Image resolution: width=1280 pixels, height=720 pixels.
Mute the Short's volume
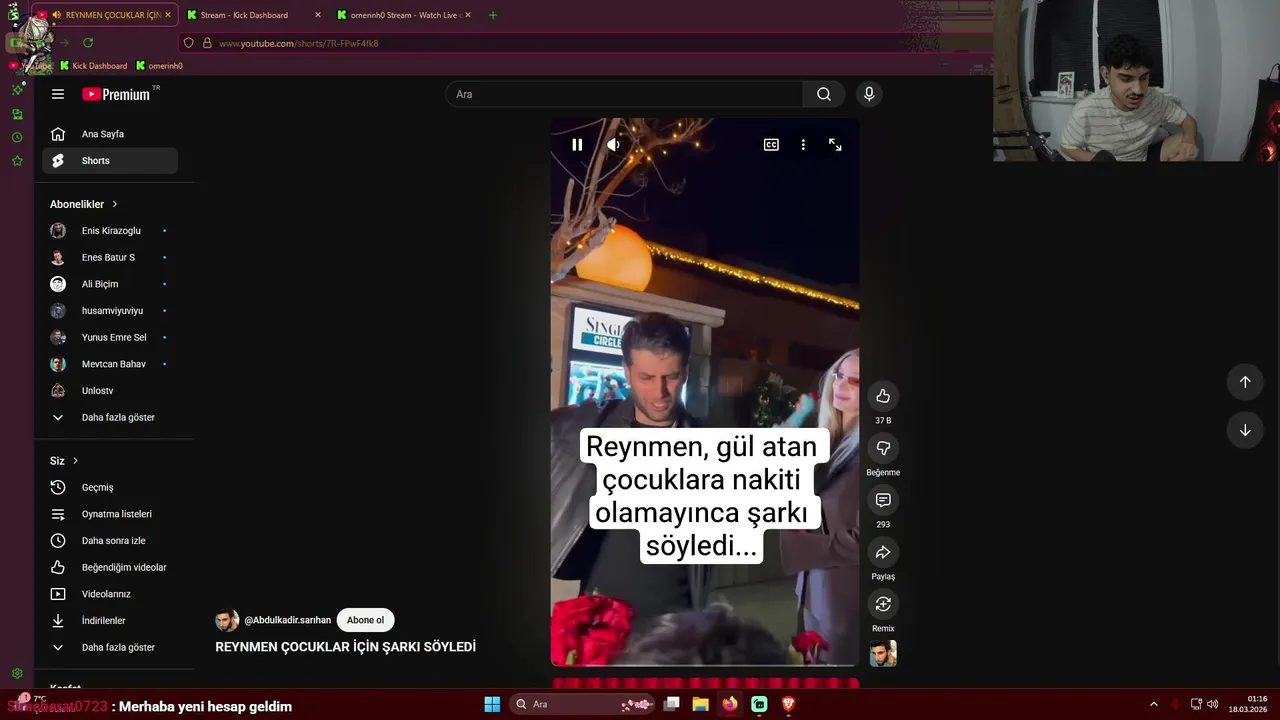614,145
